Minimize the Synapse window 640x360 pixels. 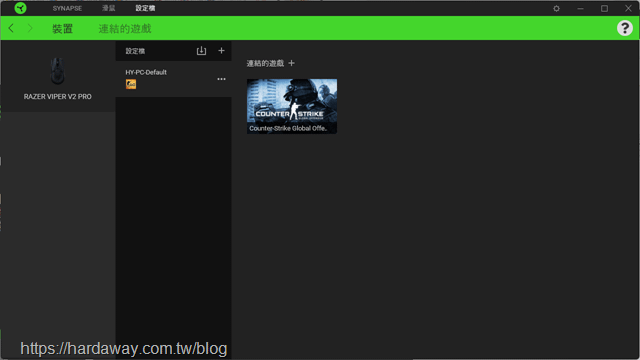[x=580, y=8]
